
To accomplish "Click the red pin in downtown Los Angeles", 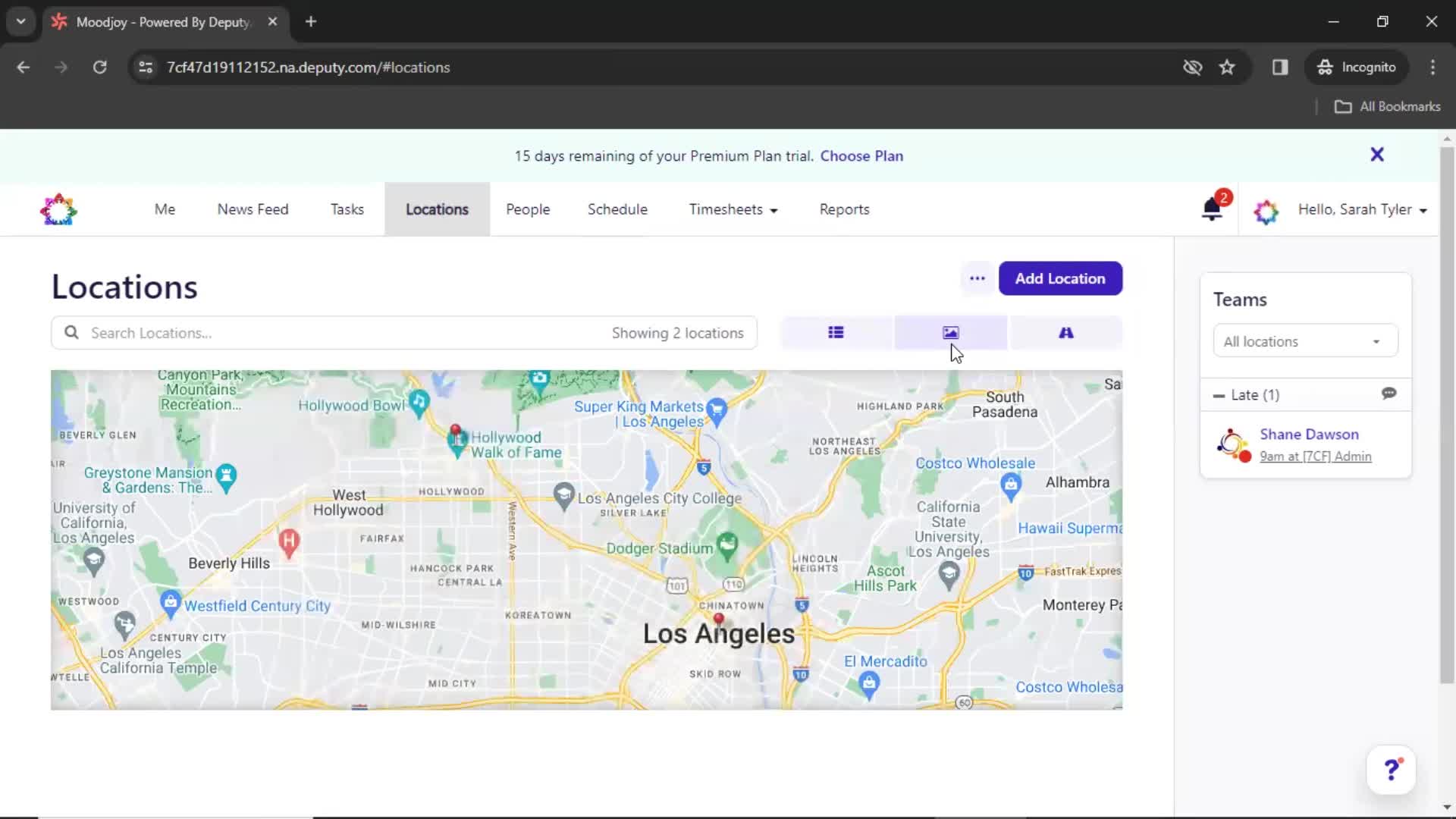I will point(719,620).
